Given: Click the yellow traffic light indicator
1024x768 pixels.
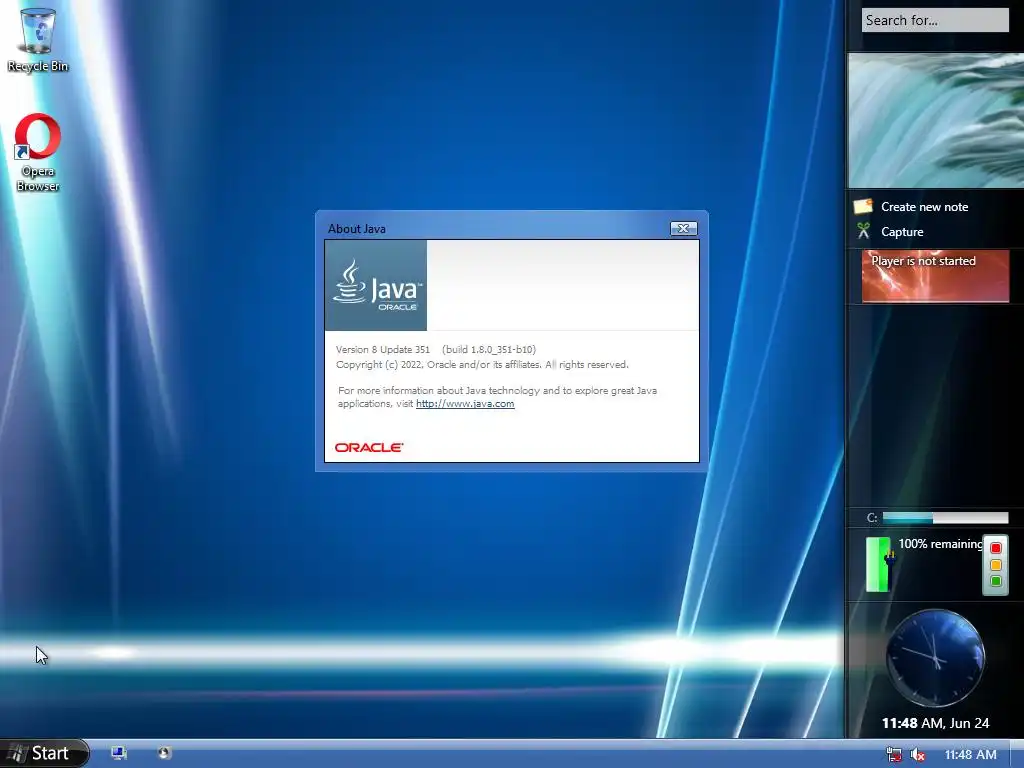Looking at the screenshot, I should coord(996,565).
